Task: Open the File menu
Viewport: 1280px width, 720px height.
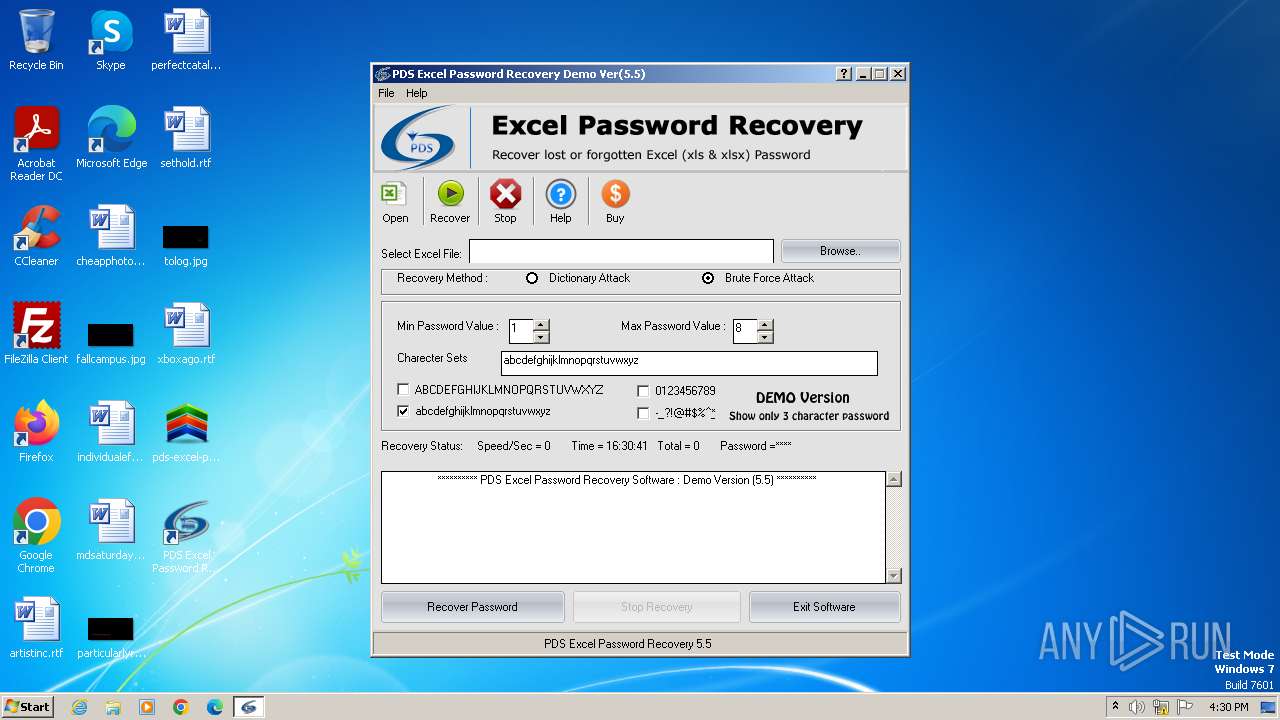Action: pyautogui.click(x=386, y=93)
